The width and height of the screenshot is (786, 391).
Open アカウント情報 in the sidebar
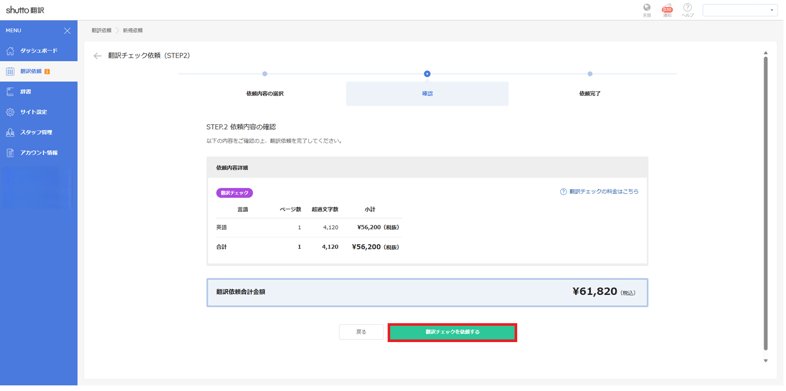click(39, 153)
